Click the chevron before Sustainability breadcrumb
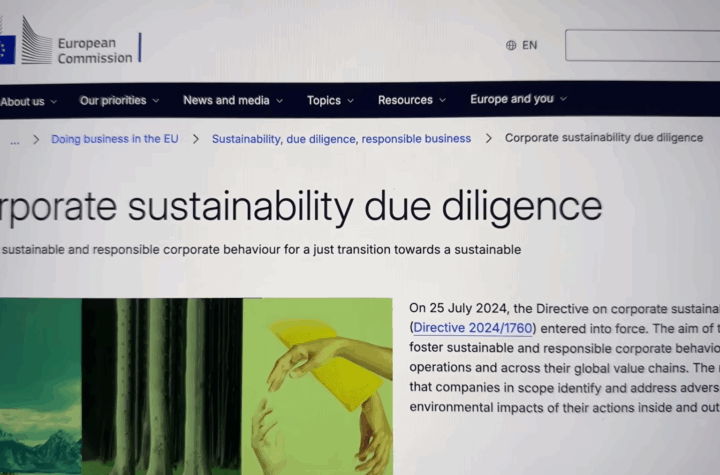Screen dimensions: 720x475 pyautogui.click(x=196, y=139)
